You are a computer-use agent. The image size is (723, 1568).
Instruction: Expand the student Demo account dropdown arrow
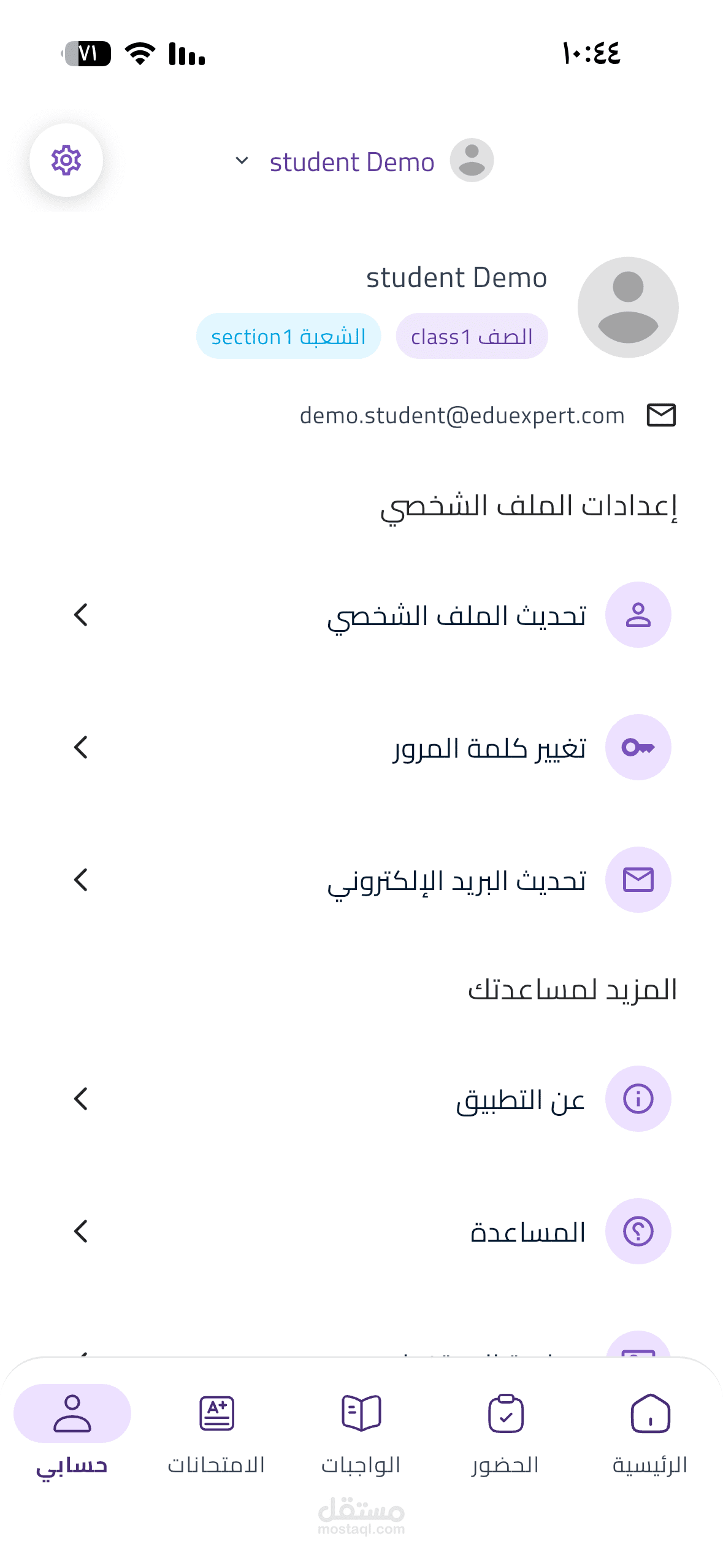click(242, 161)
